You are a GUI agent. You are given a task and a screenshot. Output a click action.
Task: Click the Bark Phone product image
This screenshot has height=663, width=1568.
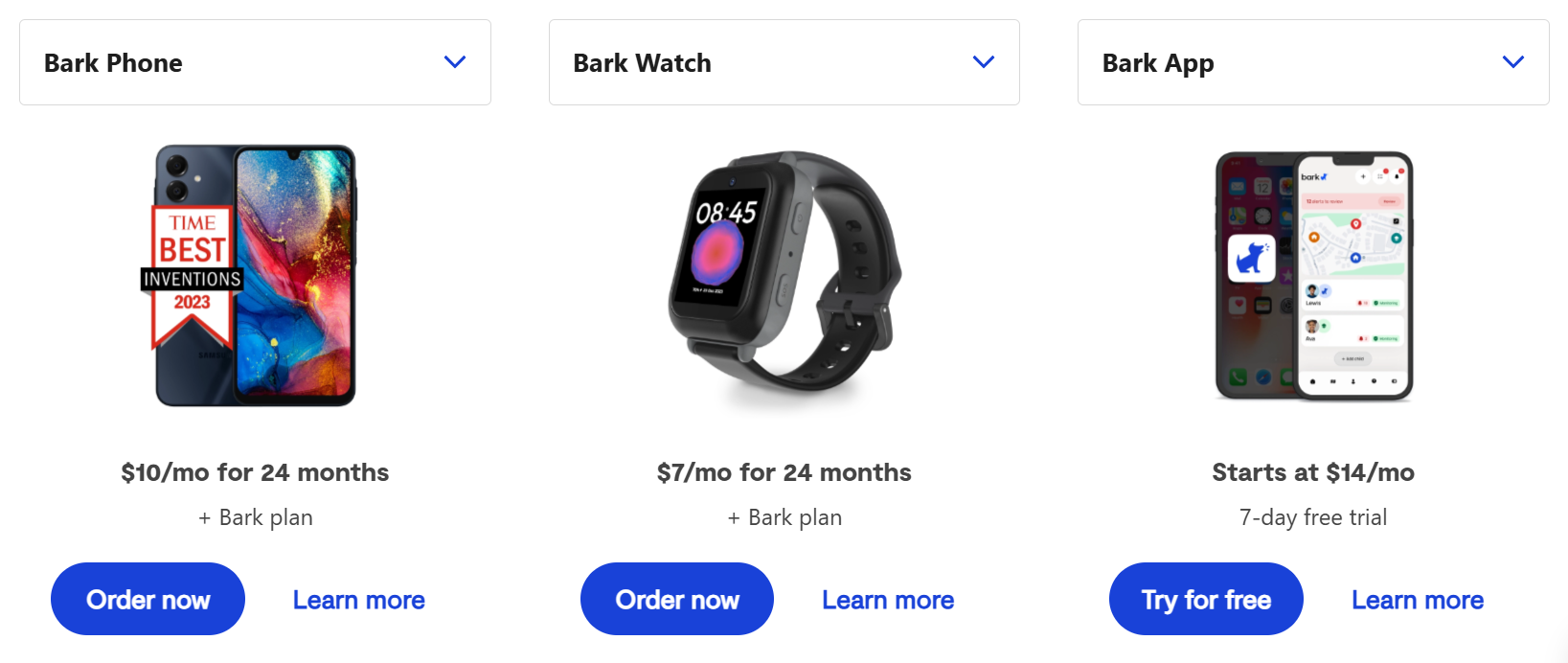coord(255,276)
